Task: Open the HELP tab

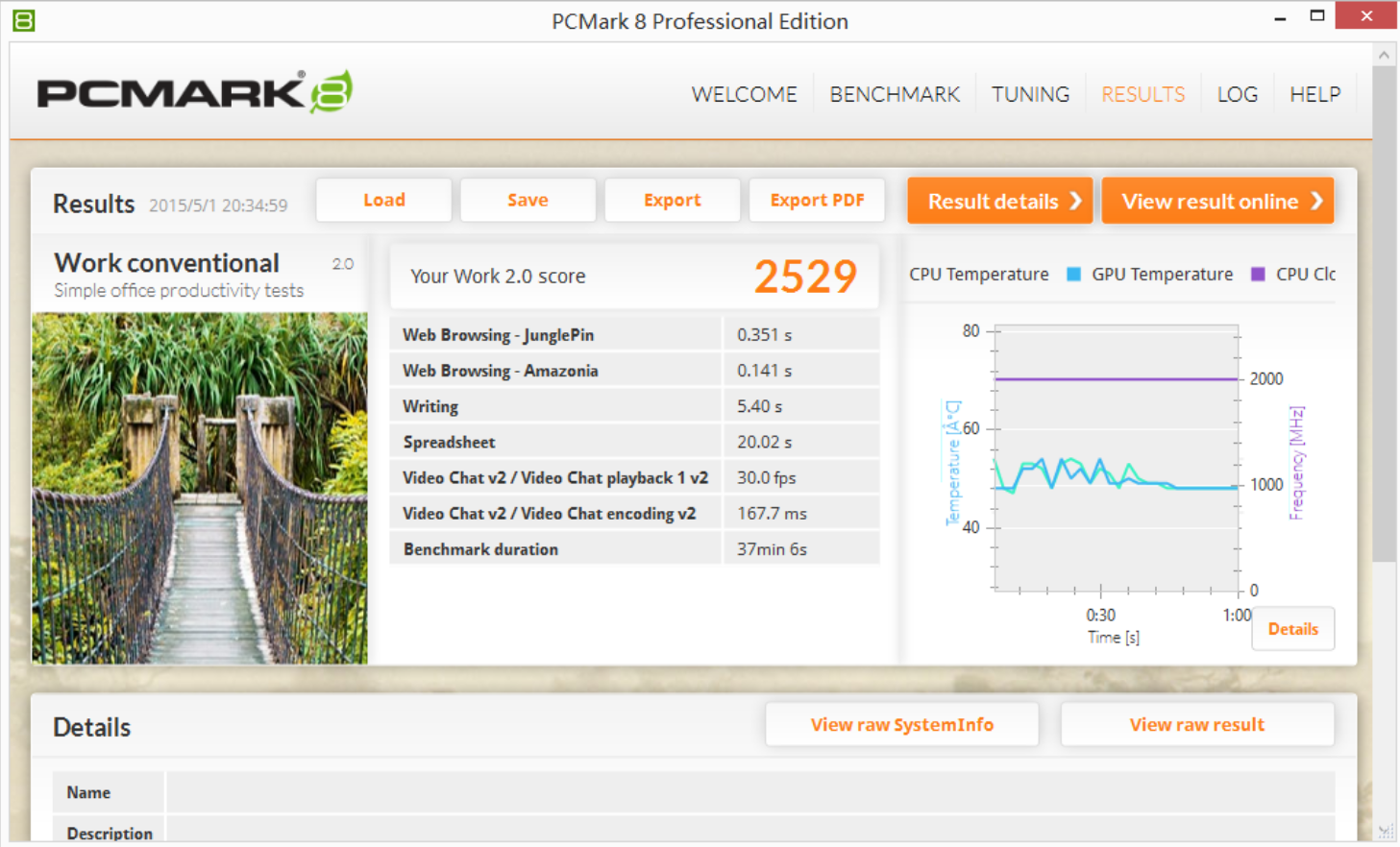Action: 1314,94
